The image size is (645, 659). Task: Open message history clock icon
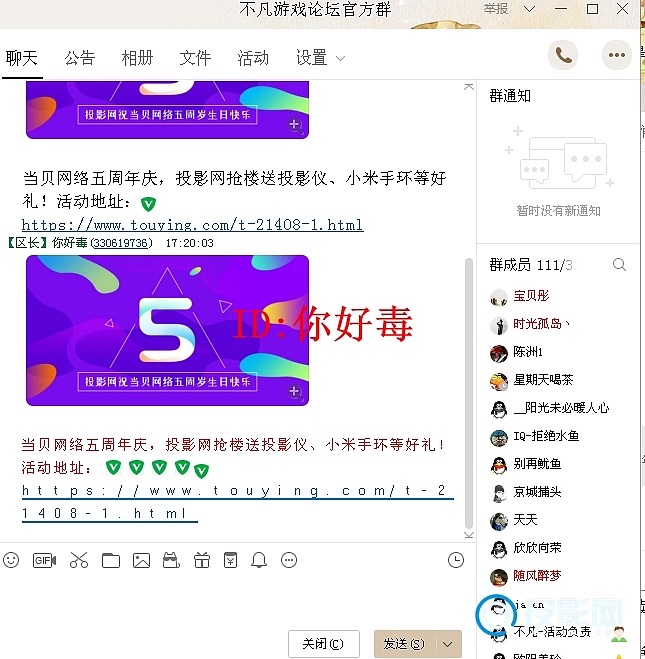(x=456, y=560)
